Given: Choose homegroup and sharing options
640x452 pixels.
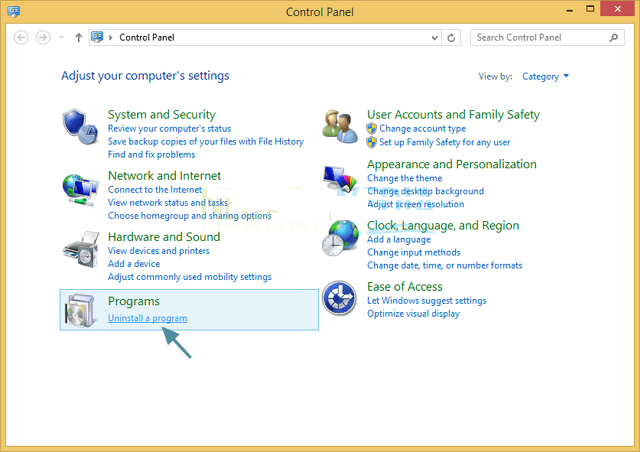Looking at the screenshot, I should [190, 216].
